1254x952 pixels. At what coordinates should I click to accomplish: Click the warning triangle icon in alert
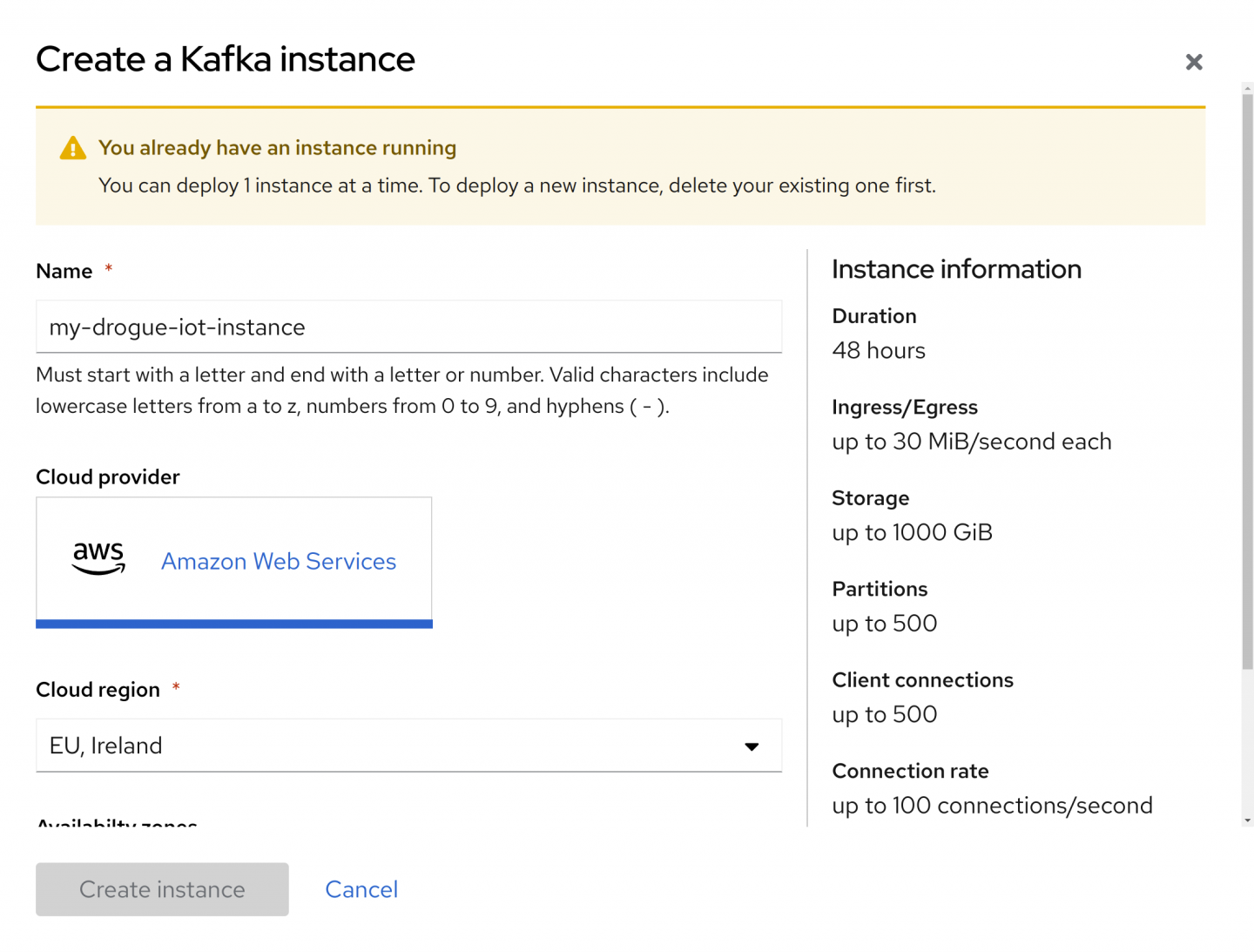(x=73, y=148)
